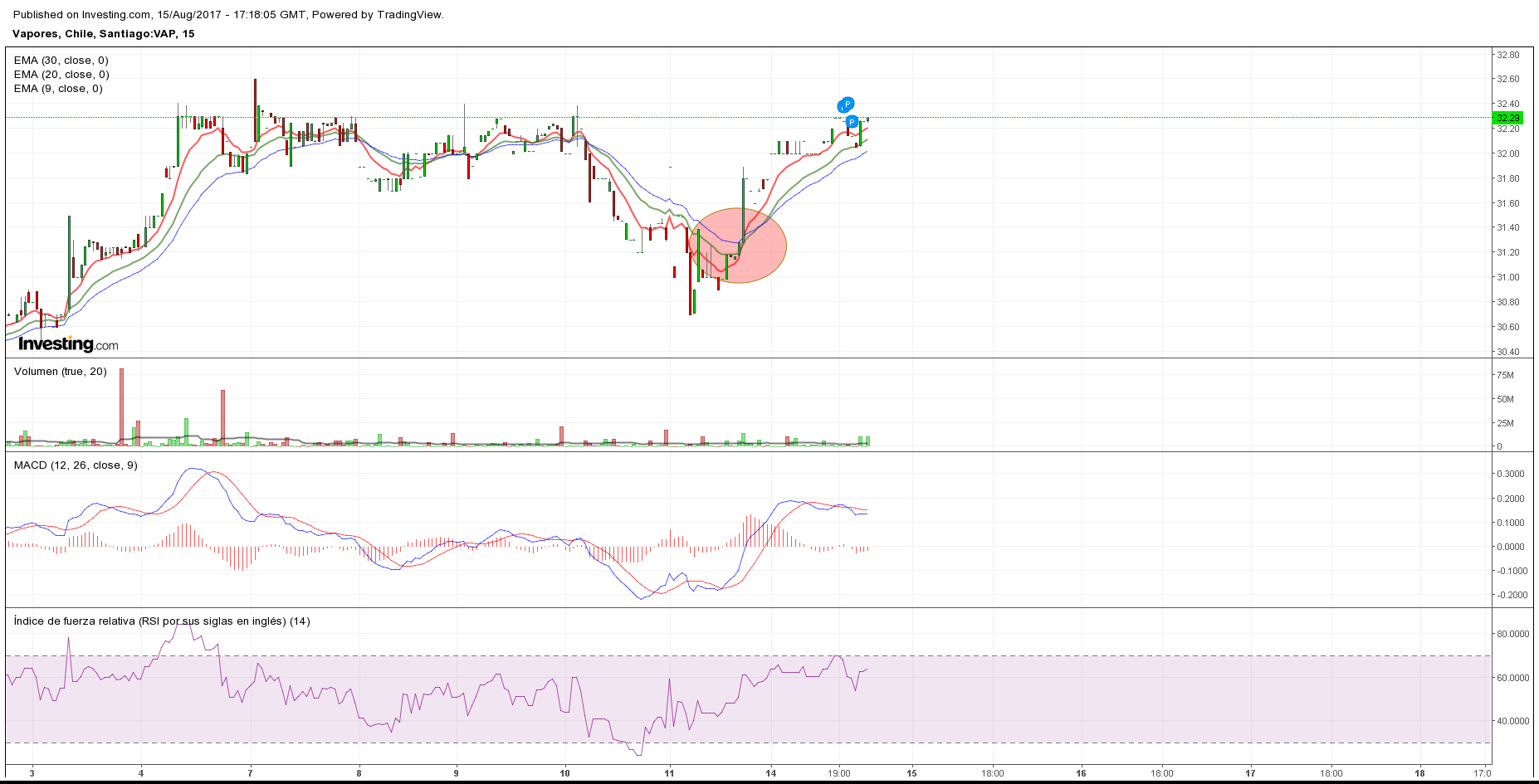Viewport: 1539px width, 784px height.
Task: Select the EMA (30, close, 0) legend
Action: click(x=61, y=61)
